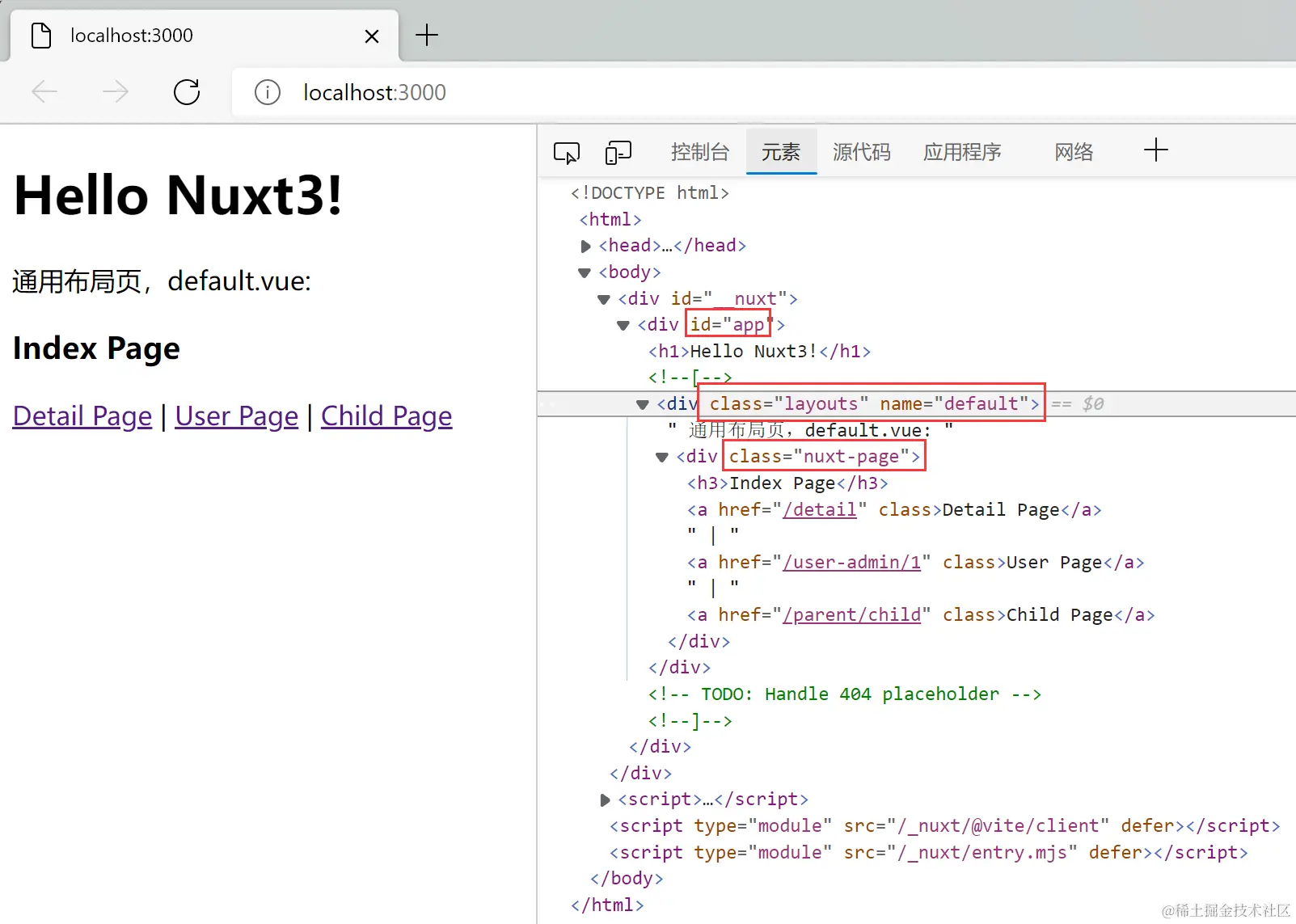Click the /user-admin/1 href in DOM tree
This screenshot has width=1296, height=924.
(852, 562)
